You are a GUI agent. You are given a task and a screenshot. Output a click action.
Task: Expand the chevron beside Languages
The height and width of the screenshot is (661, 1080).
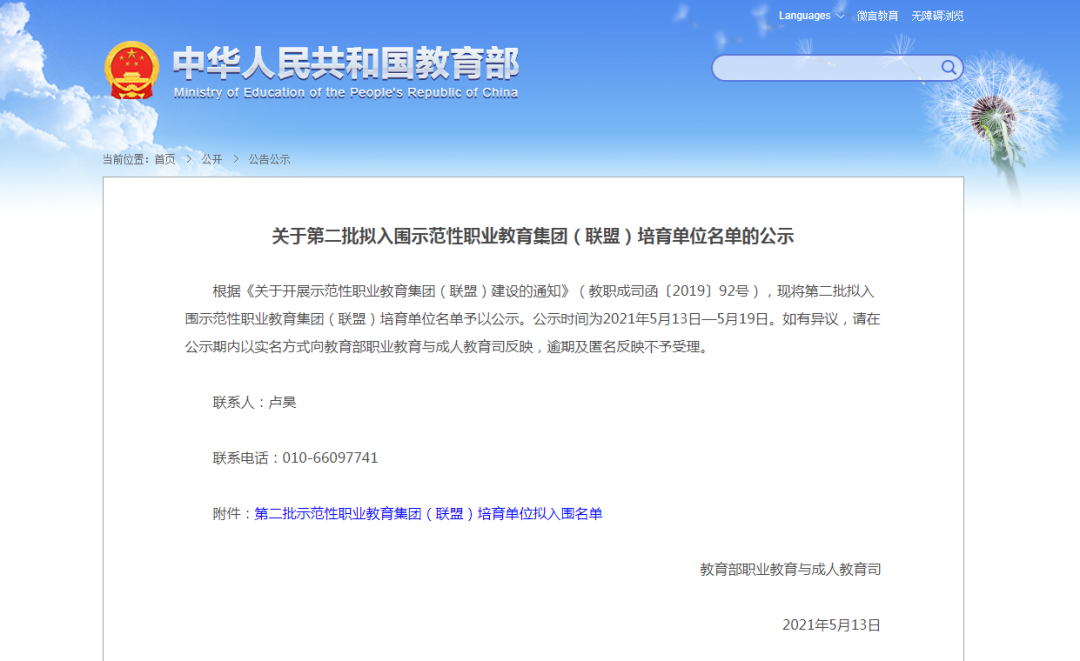pos(840,16)
